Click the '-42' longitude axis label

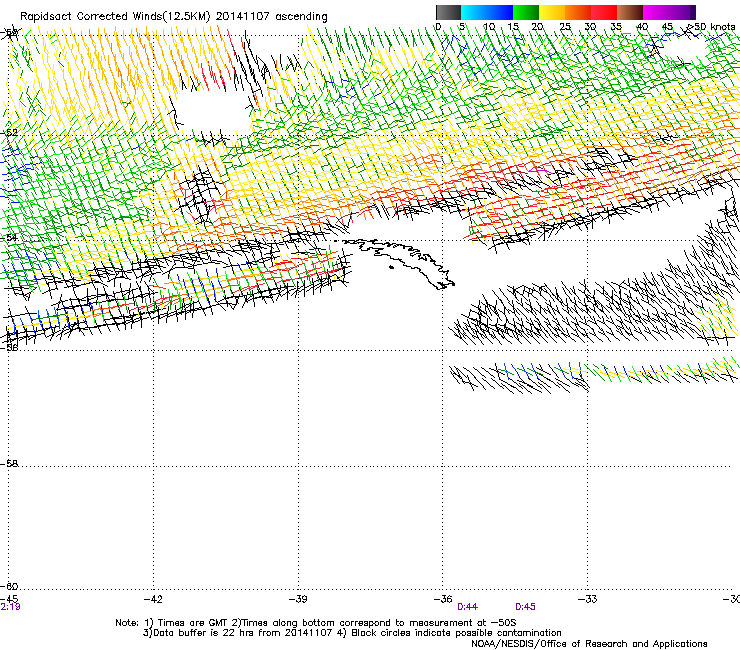153,599
